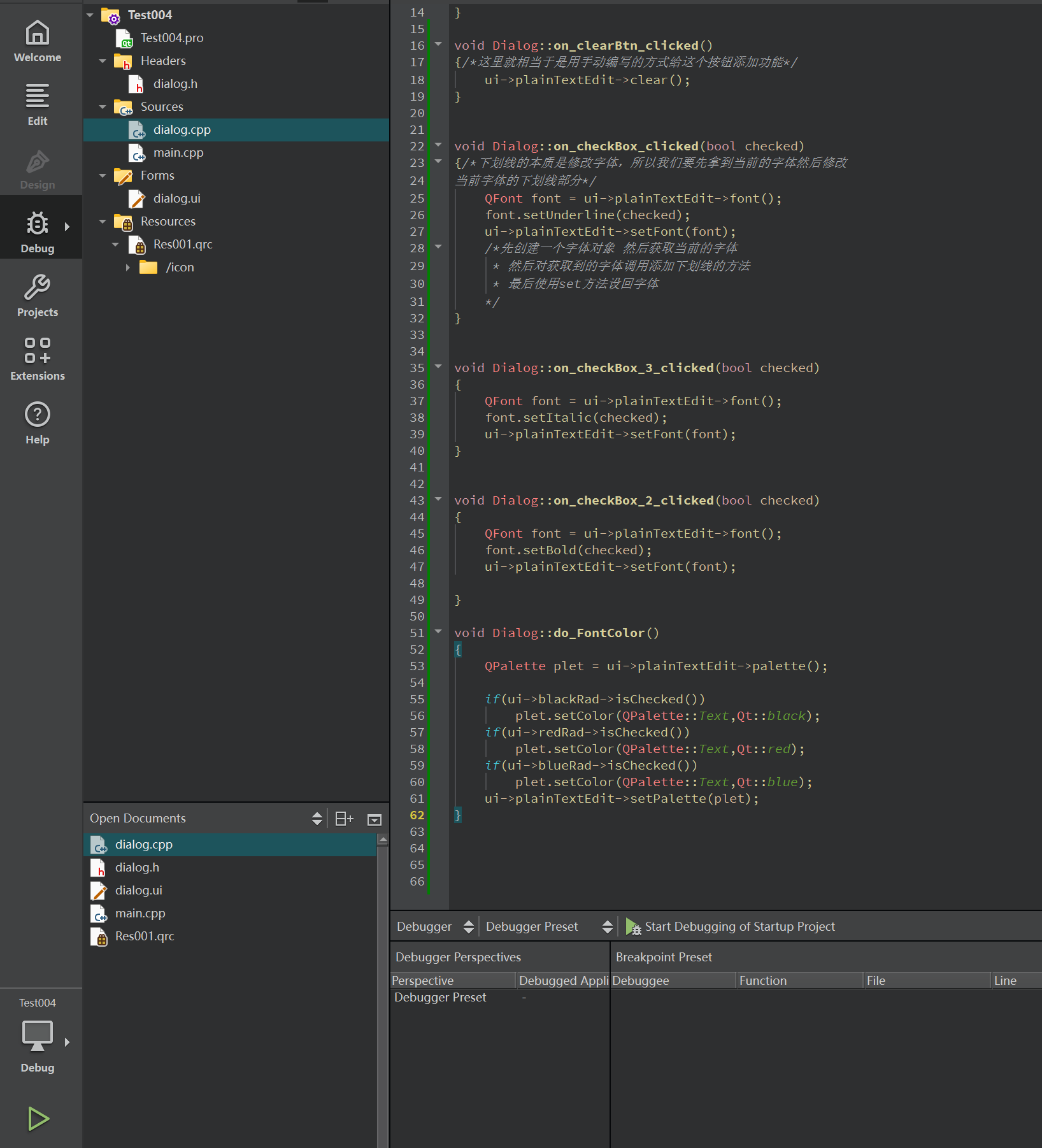Collapse the Test004 project root
This screenshot has height=1148, width=1042.
(90, 15)
